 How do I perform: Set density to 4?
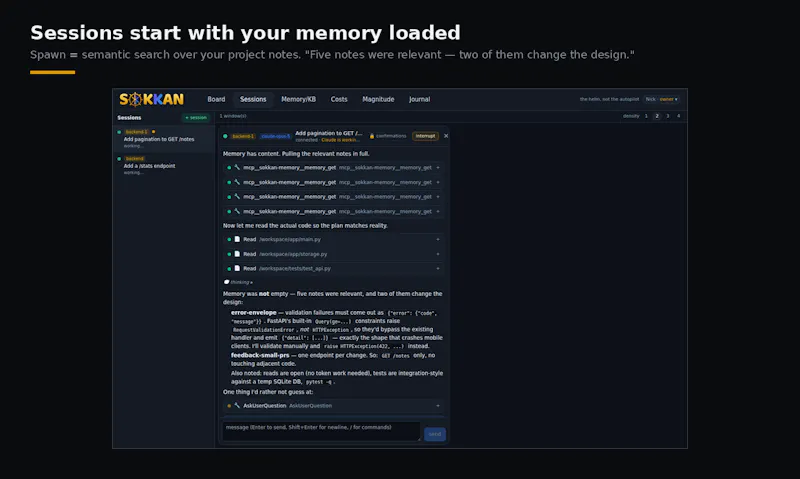[679, 116]
